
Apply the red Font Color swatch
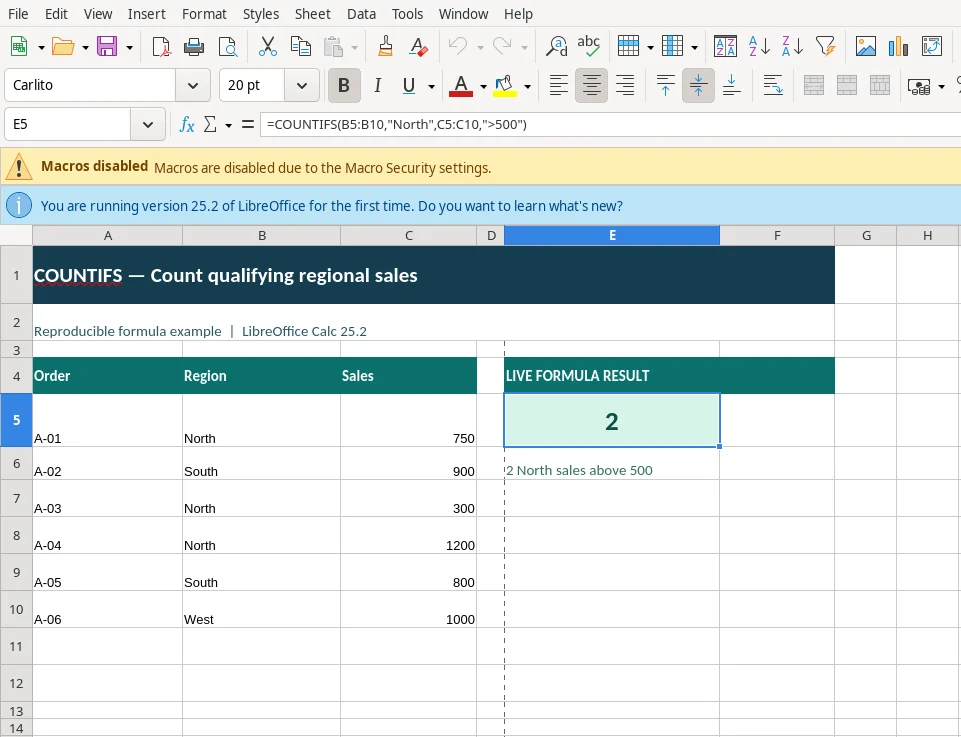pos(461,85)
